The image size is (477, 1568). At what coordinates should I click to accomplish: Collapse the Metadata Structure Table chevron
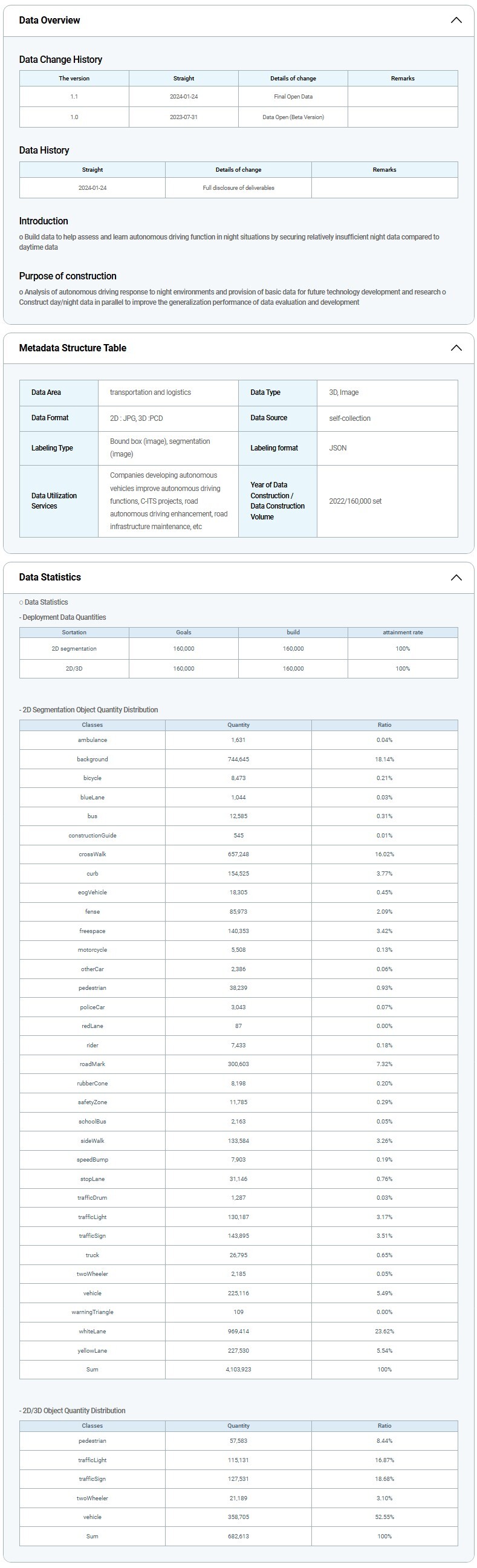click(456, 348)
